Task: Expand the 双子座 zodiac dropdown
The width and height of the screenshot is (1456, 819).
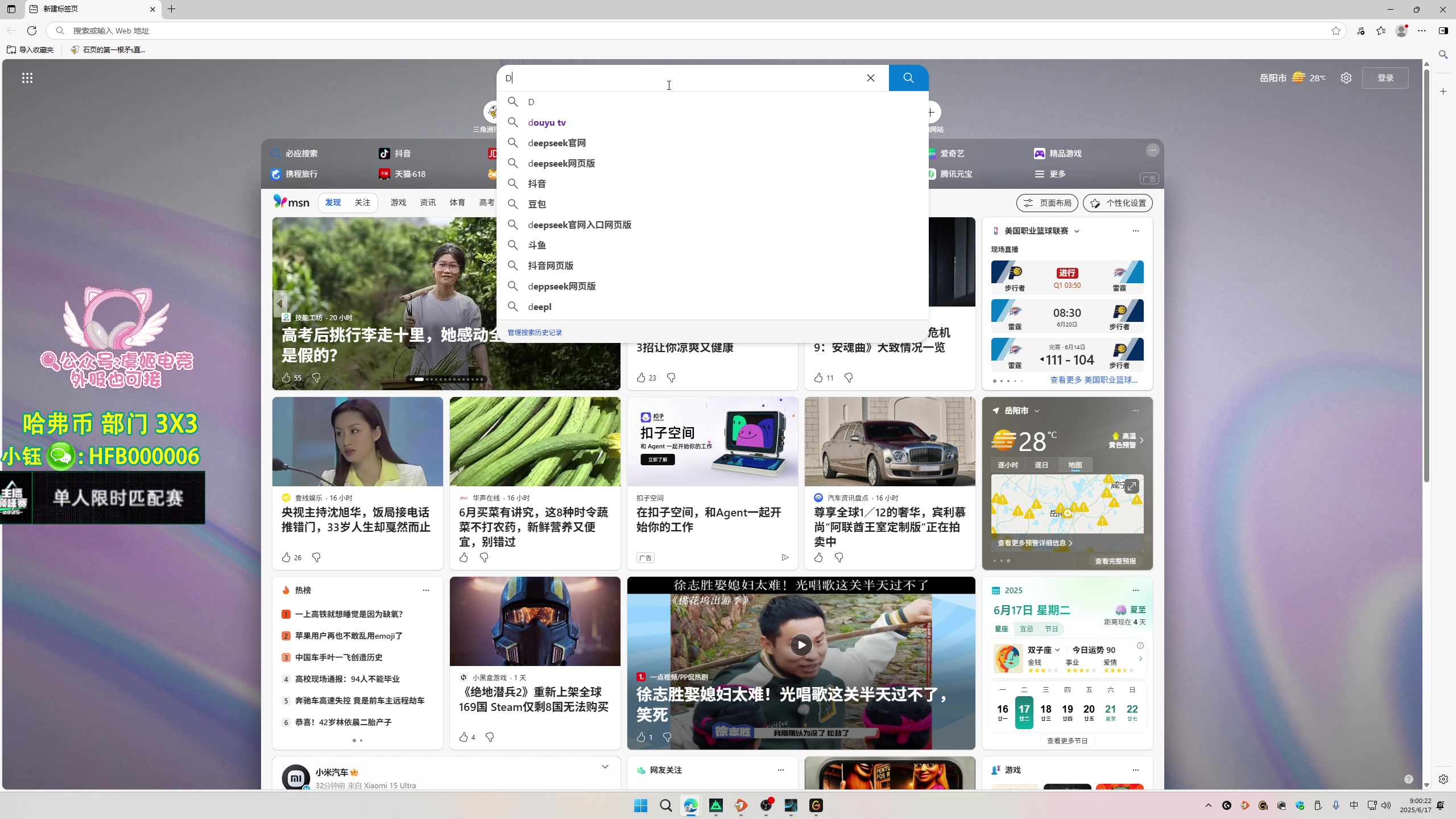Action: point(1057,650)
